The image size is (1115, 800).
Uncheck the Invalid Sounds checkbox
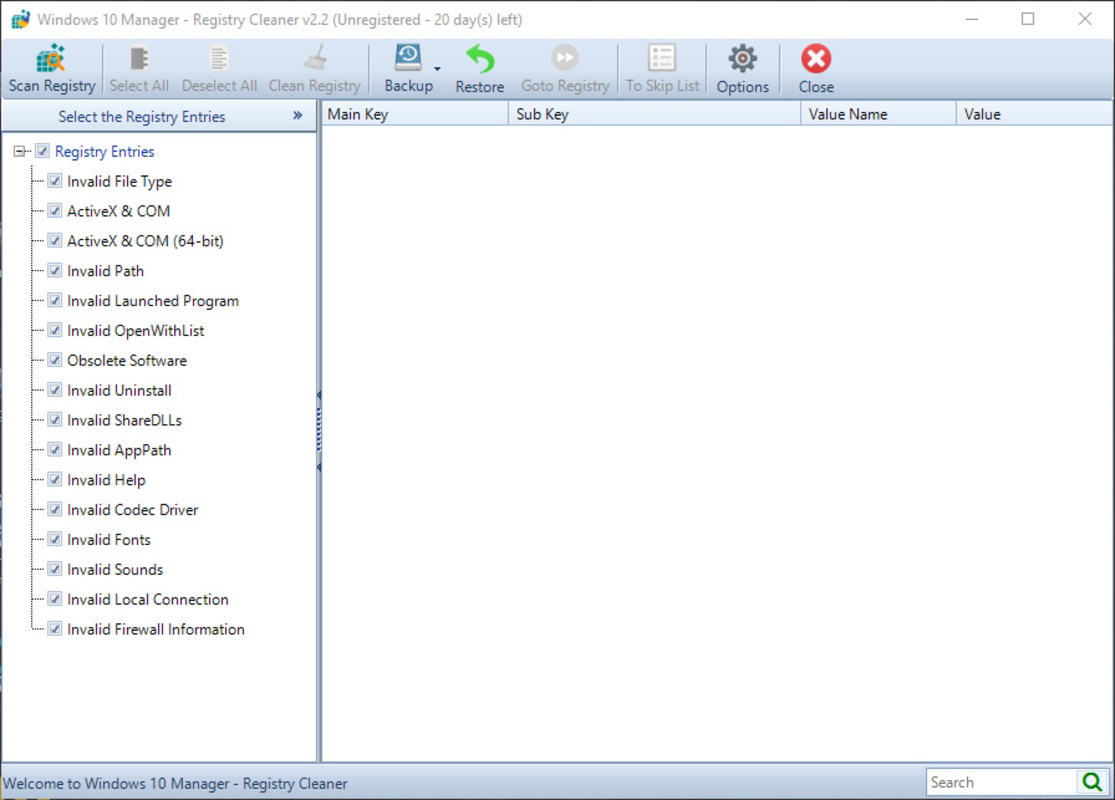pyautogui.click(x=55, y=569)
